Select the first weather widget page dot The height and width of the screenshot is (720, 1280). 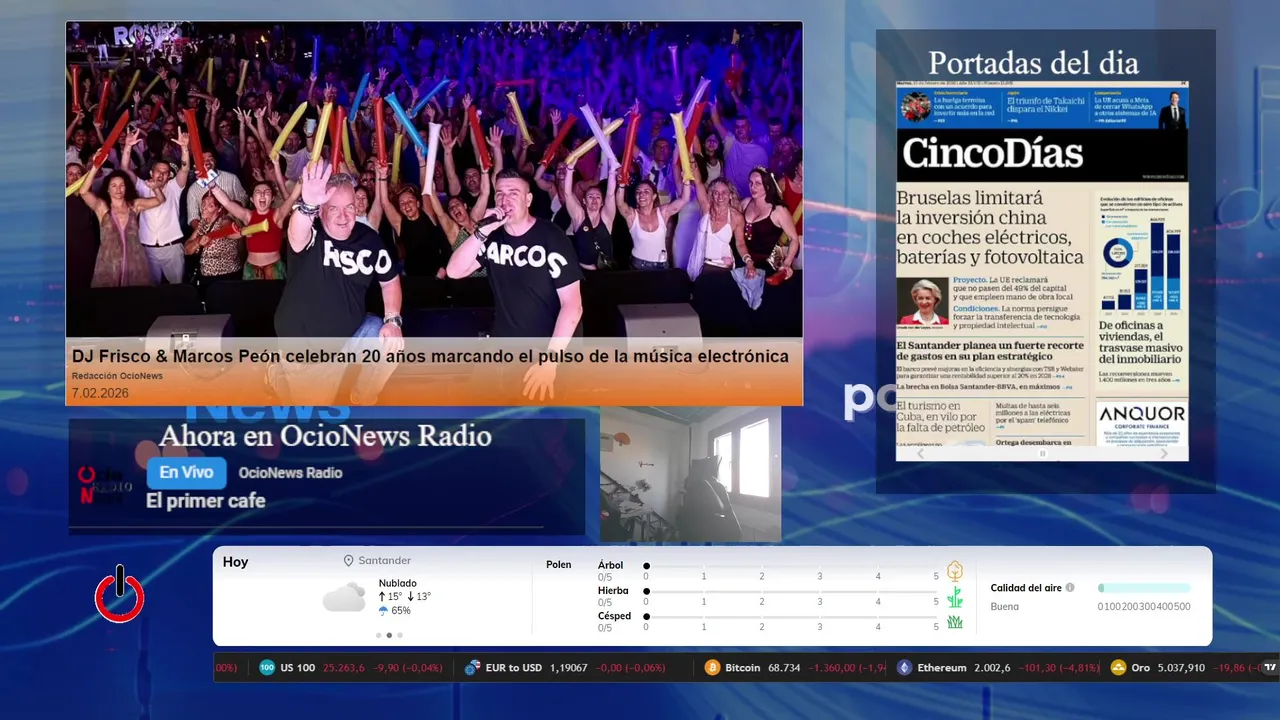point(379,635)
